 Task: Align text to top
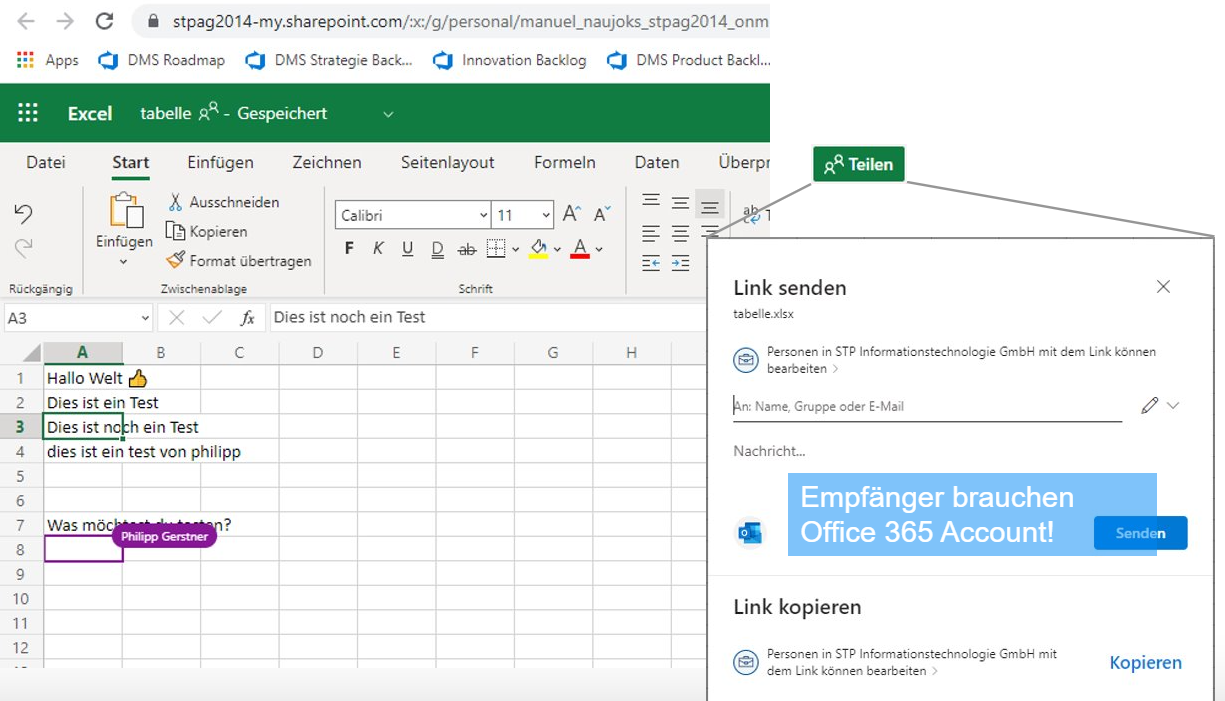[x=651, y=201]
